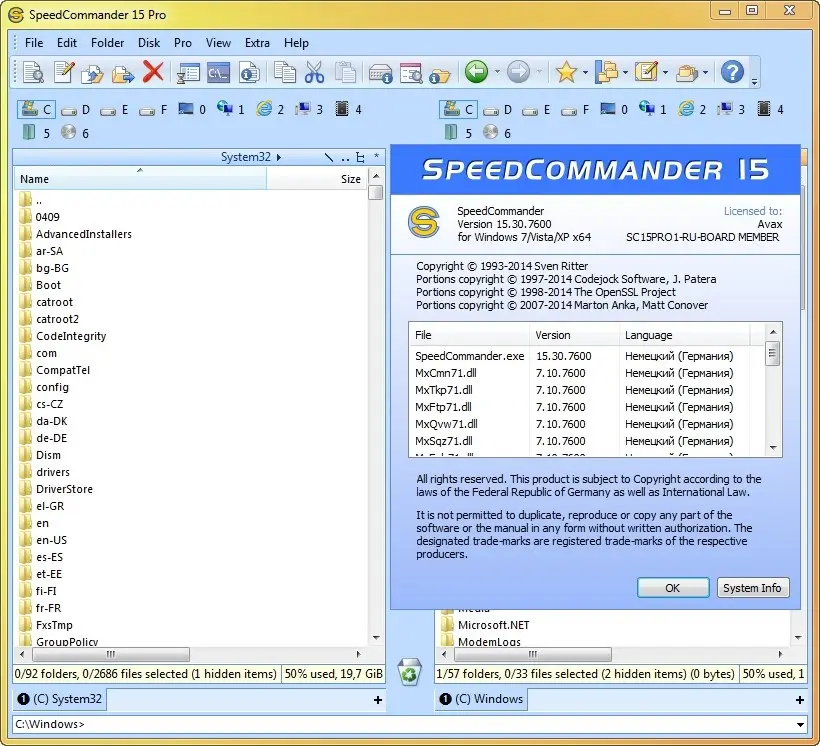Image resolution: width=820 pixels, height=746 pixels.
Task: Open dropdown next to Forward arrow
Action: tap(539, 72)
